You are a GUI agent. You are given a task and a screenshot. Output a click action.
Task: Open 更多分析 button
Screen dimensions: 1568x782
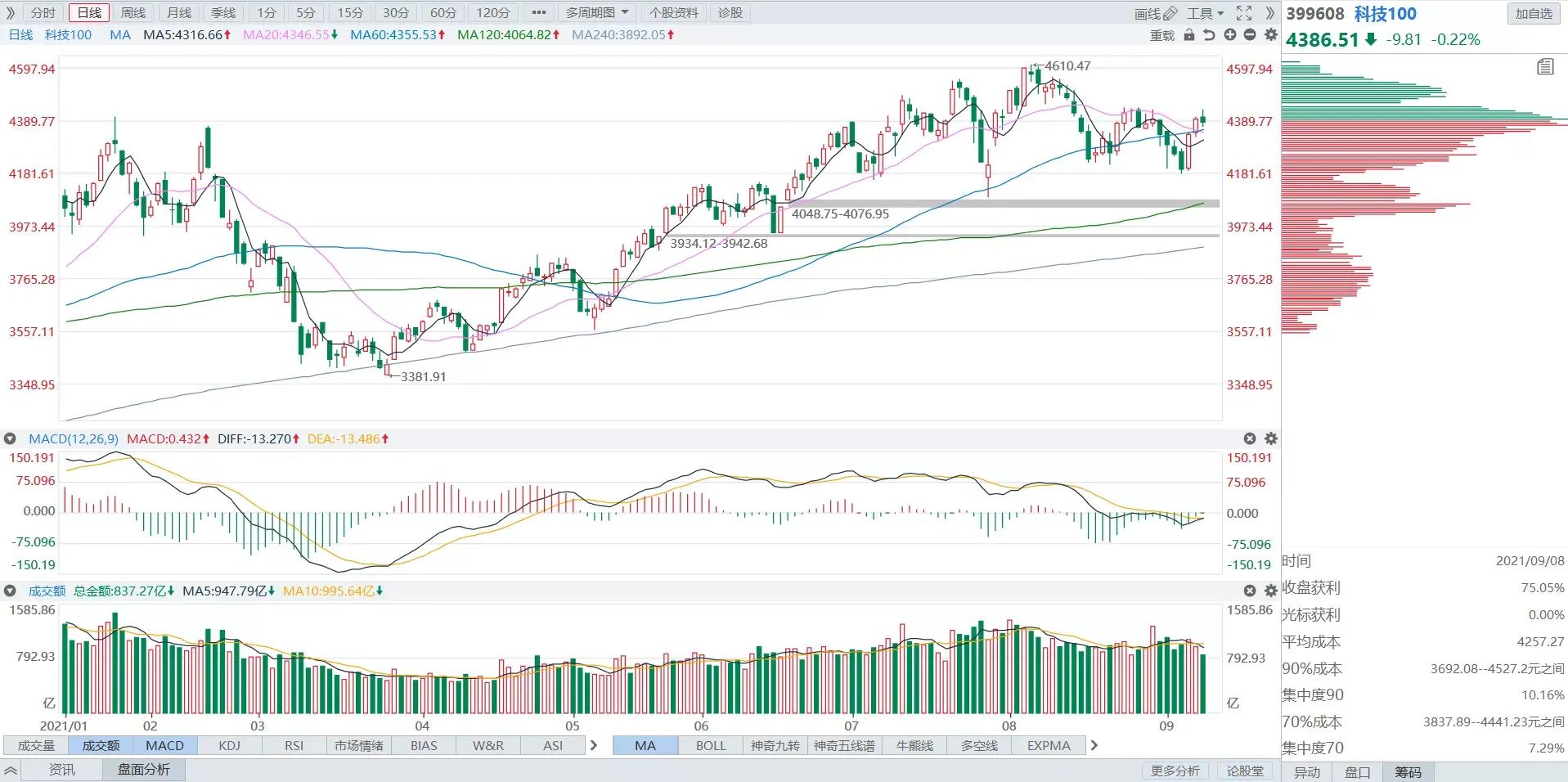coord(1175,771)
